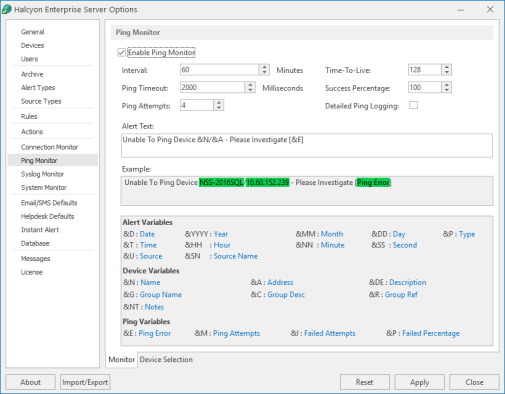Select Alert Types in the sidebar
505x394 pixels.
[x=38, y=88]
